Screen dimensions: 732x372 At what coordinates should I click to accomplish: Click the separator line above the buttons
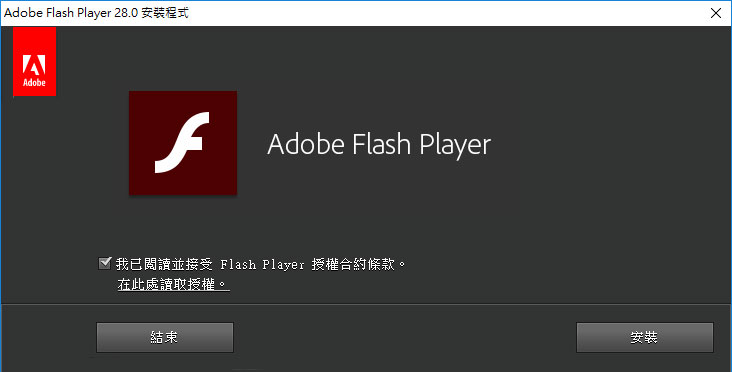coord(366,304)
